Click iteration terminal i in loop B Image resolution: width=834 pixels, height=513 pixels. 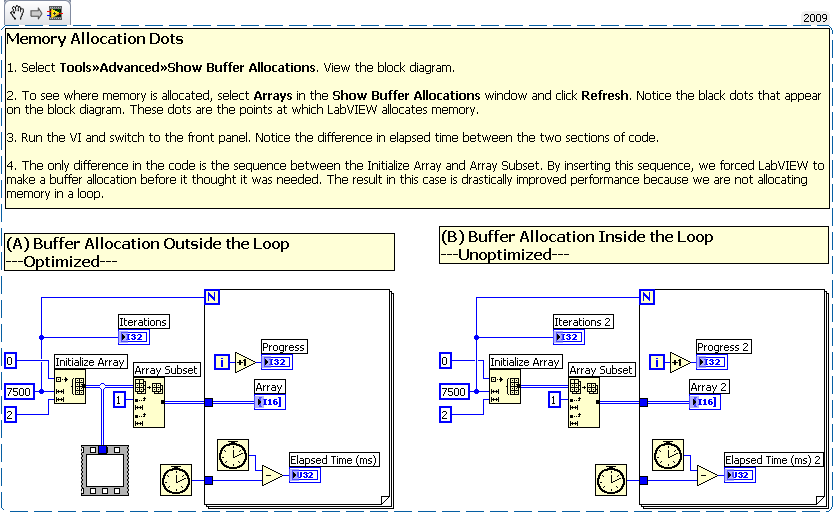pos(657,362)
